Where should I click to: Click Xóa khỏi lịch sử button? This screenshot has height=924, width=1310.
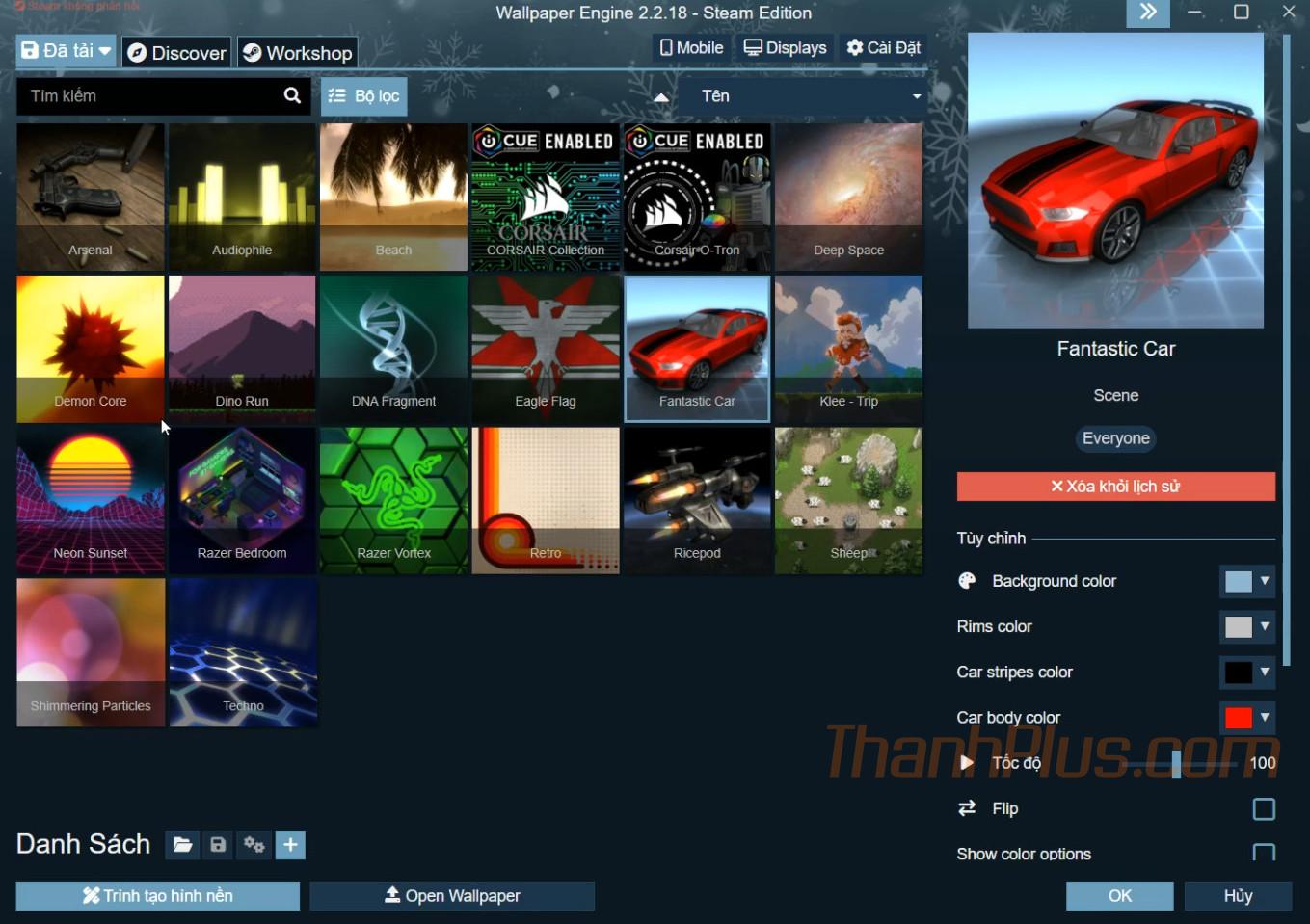tap(1115, 487)
